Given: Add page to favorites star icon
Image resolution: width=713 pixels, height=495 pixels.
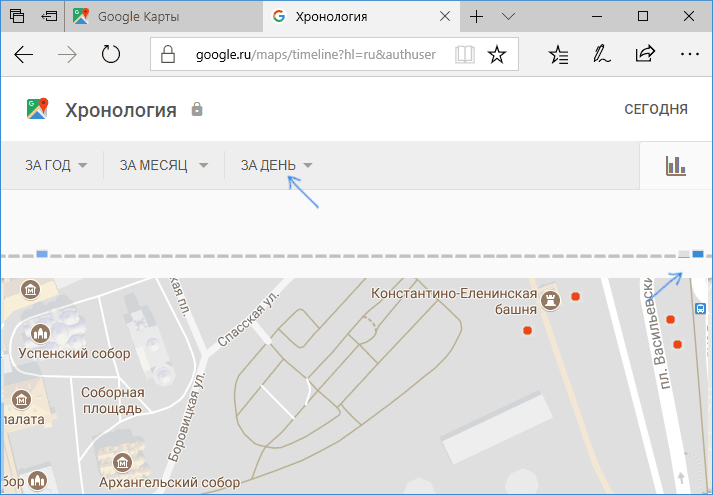Looking at the screenshot, I should (x=496, y=55).
